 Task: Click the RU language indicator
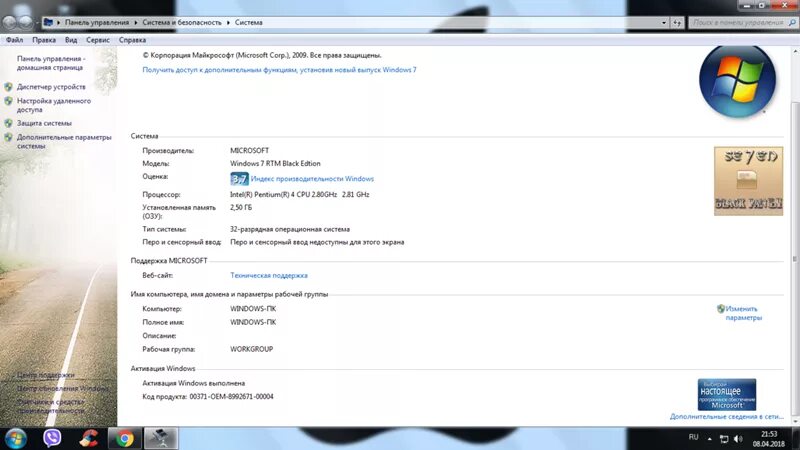click(693, 437)
